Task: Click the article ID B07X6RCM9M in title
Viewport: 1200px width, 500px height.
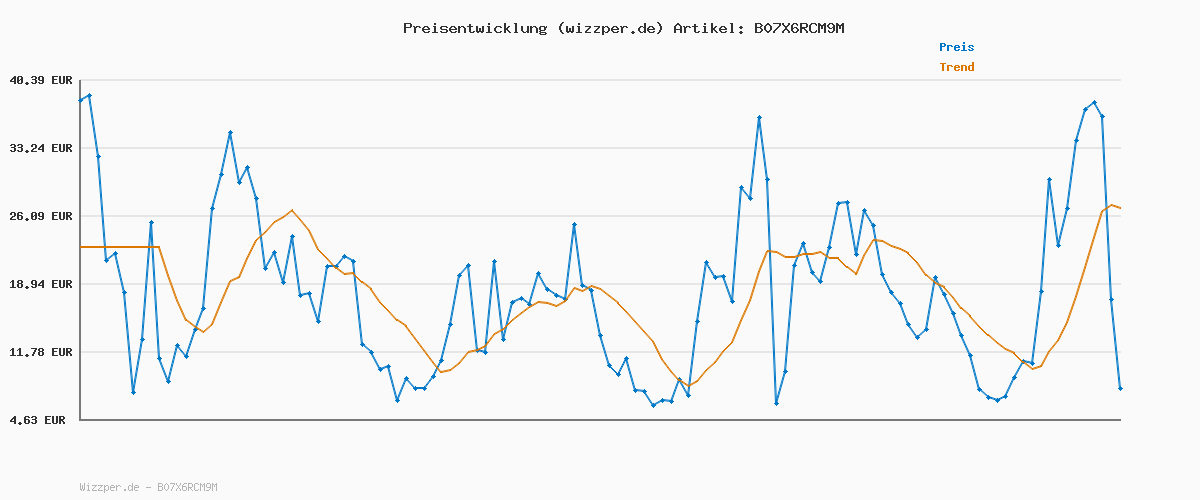Action: click(798, 28)
